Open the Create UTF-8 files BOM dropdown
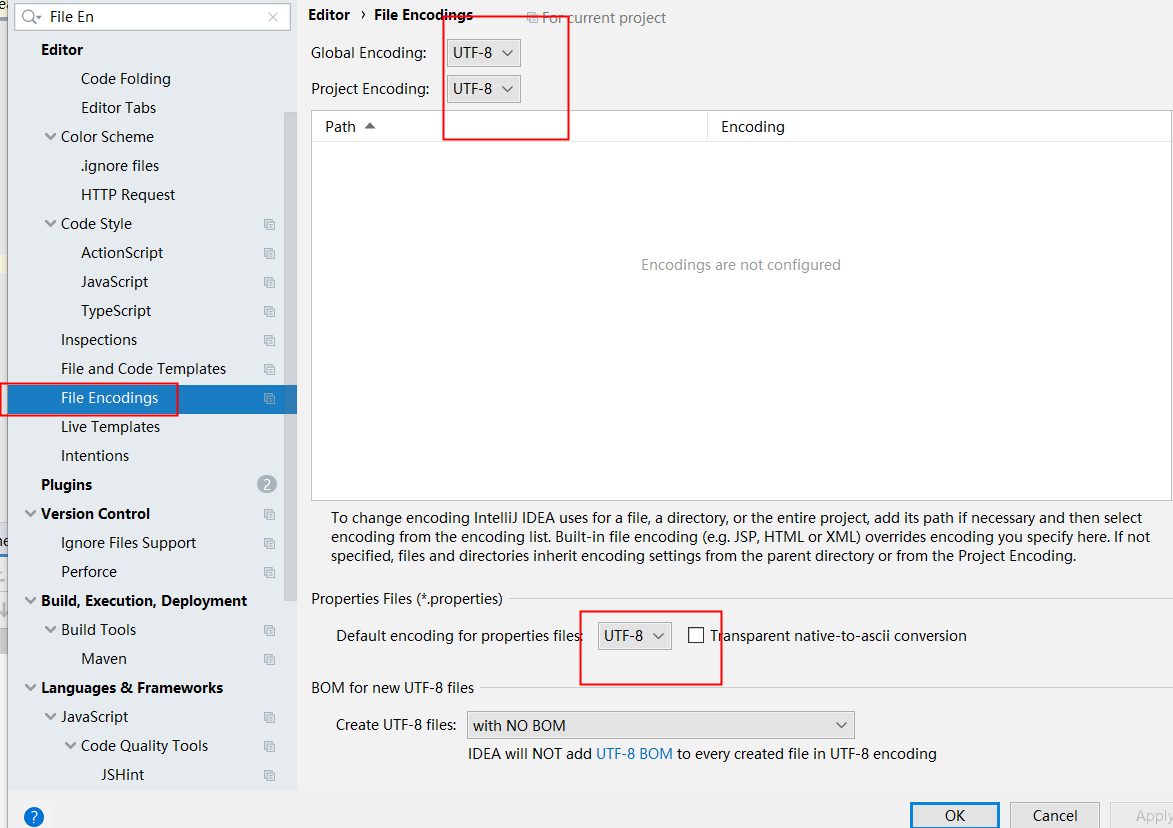The width and height of the screenshot is (1173, 828). click(x=661, y=725)
